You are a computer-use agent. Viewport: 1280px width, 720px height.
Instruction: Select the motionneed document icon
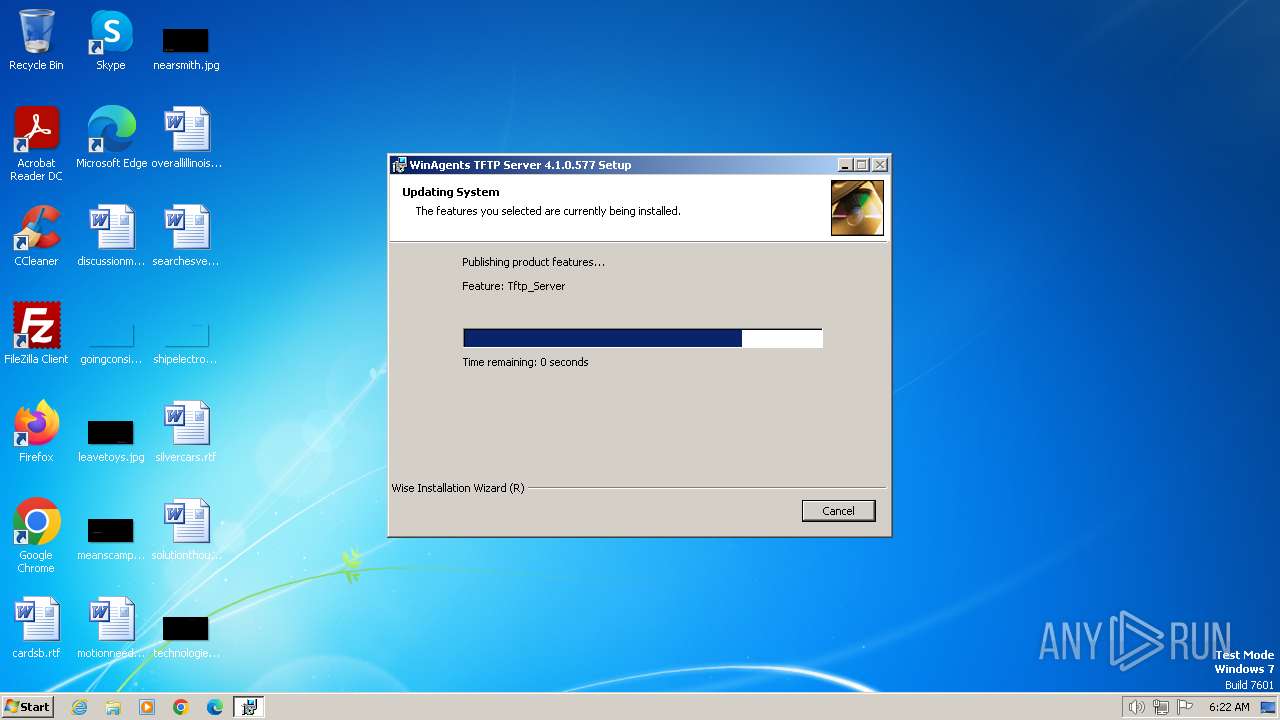(x=111, y=628)
